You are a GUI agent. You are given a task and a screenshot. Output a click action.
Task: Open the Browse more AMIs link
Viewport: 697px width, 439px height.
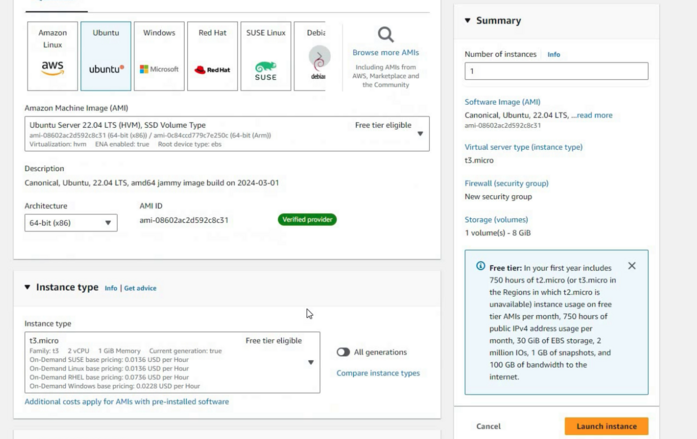[x=385, y=52]
